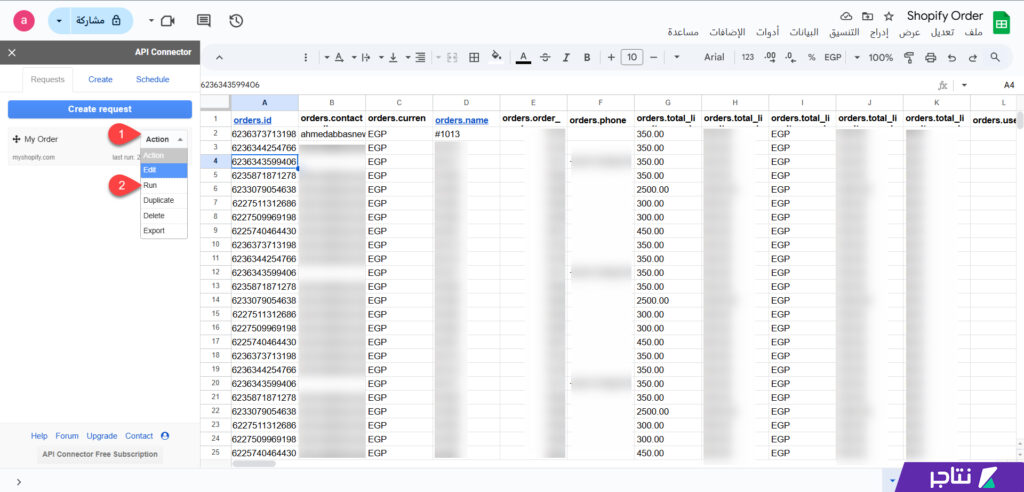The height and width of the screenshot is (492, 1024).
Task: Click the مشاركة share button
Action: click(x=100, y=21)
